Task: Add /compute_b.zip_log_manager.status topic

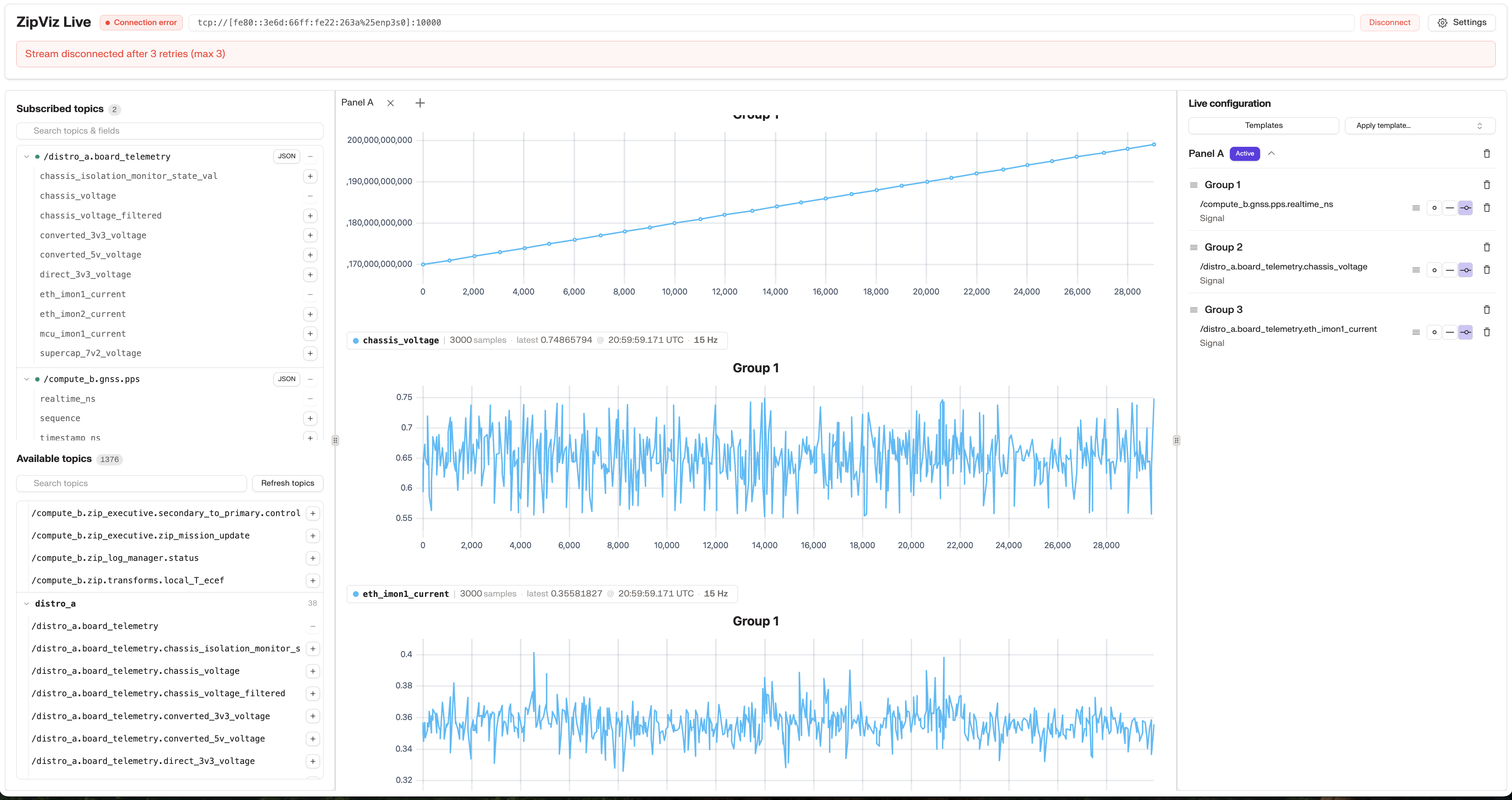Action: coord(313,558)
